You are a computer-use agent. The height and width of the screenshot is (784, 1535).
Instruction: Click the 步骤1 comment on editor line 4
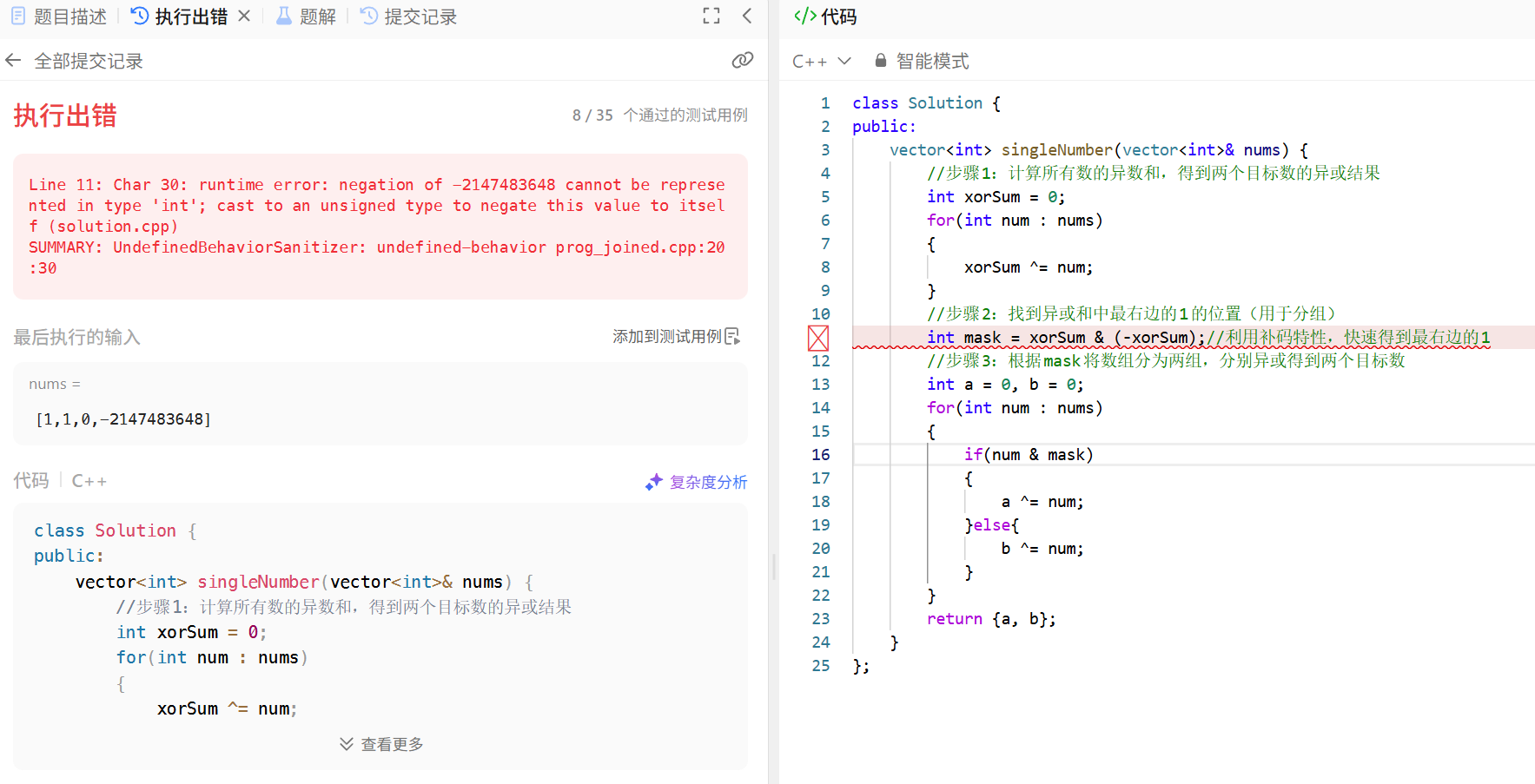(x=1154, y=174)
